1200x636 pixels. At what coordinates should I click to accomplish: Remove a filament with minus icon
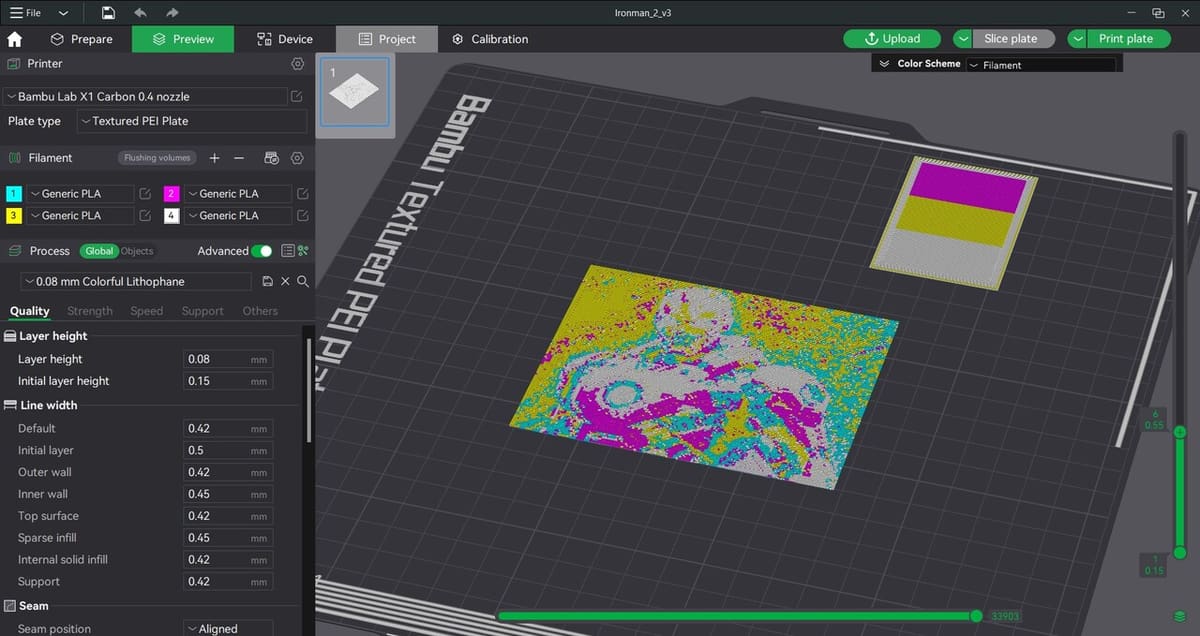[239, 158]
